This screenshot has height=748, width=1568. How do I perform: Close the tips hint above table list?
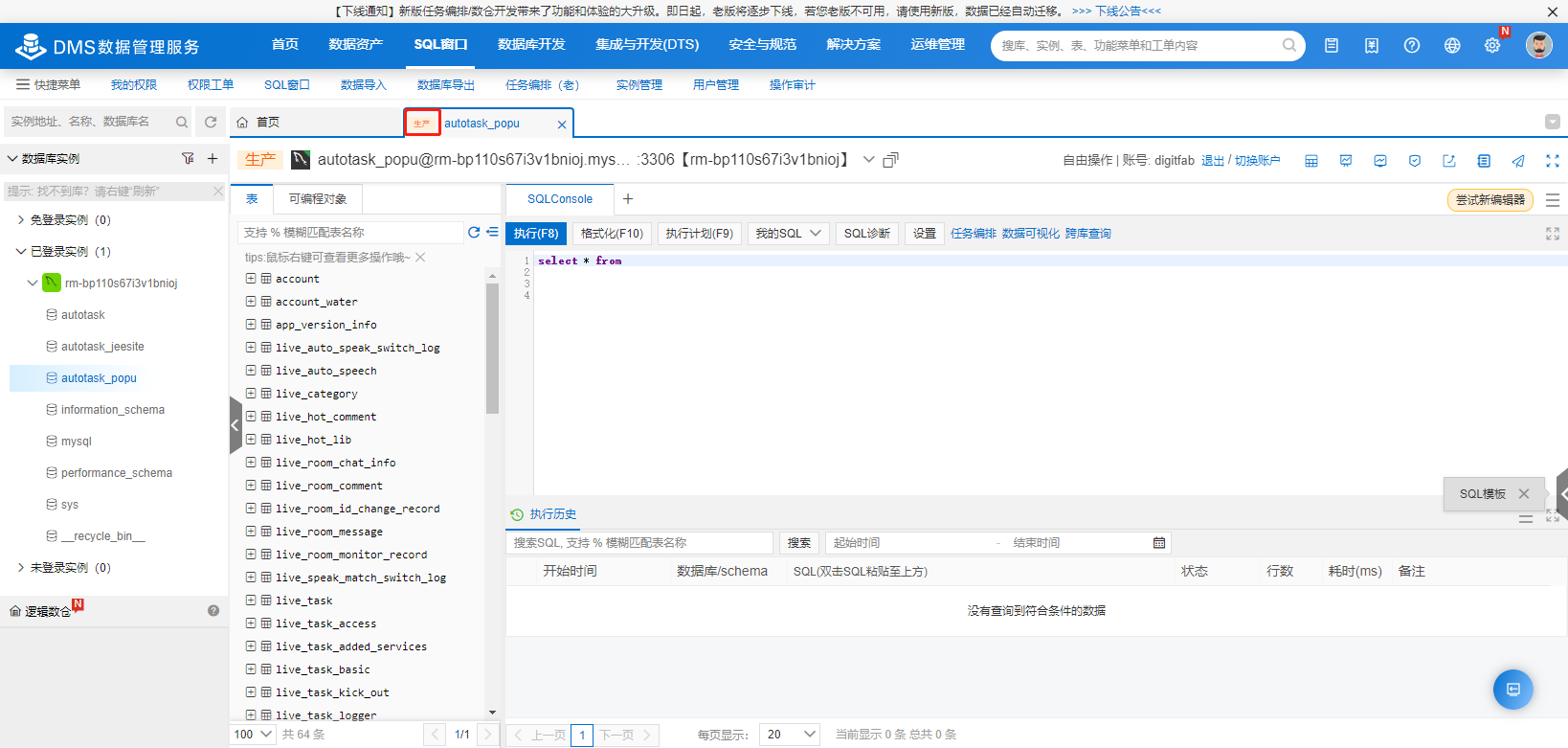click(420, 257)
